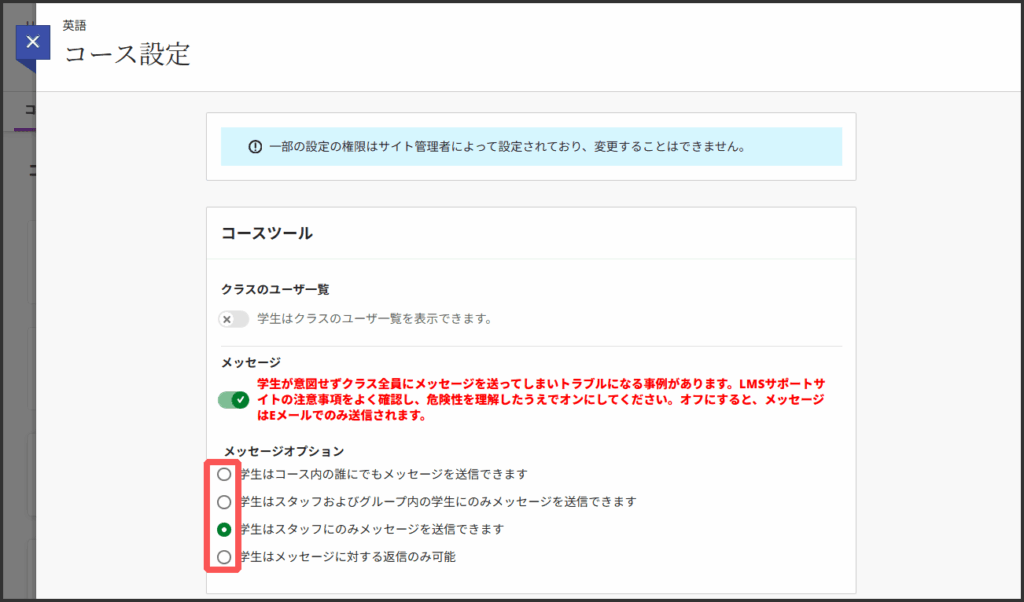
Task: Click the administrator restriction notice text
Action: tap(506, 147)
